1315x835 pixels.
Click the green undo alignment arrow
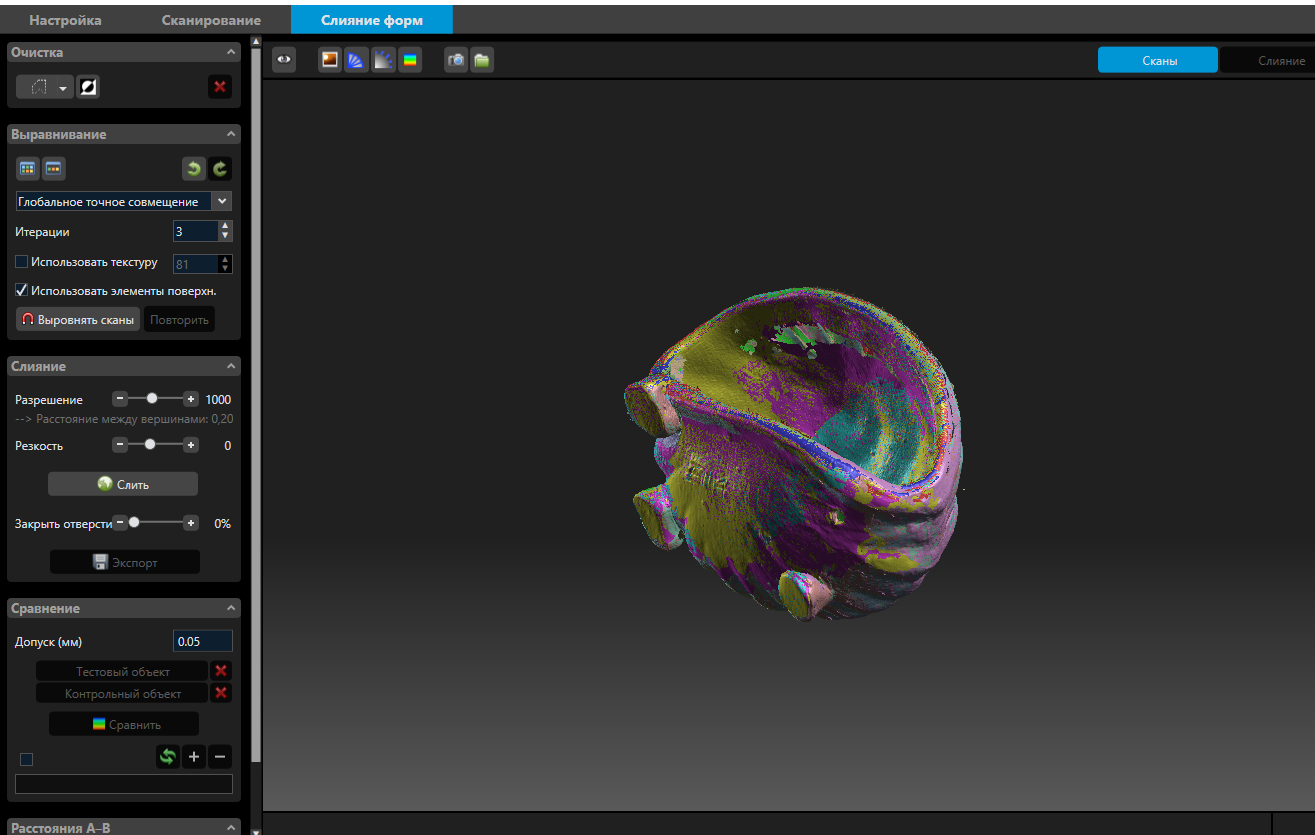pyautogui.click(x=193, y=169)
